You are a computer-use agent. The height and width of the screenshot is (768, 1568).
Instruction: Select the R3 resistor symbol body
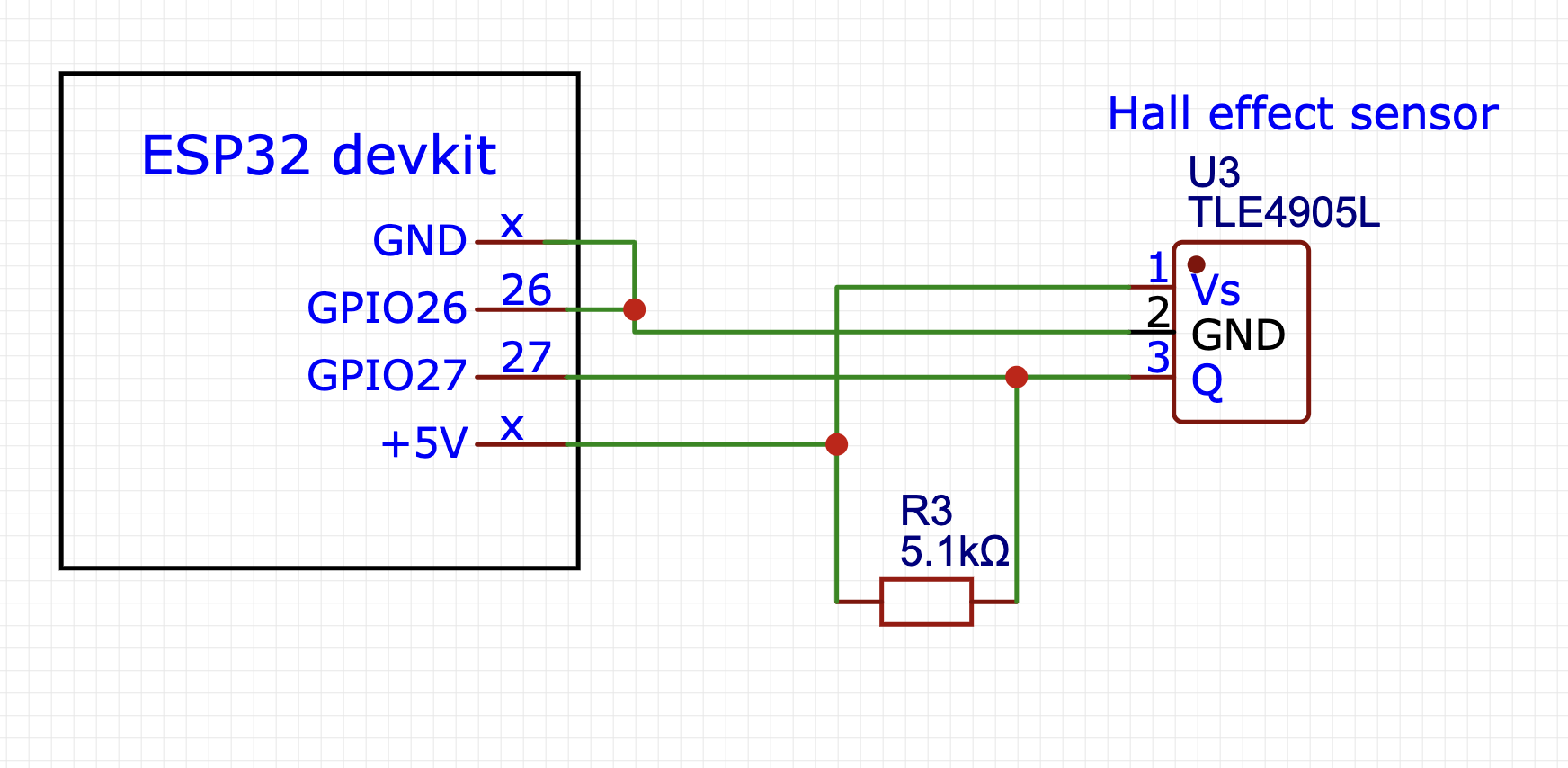click(x=926, y=602)
